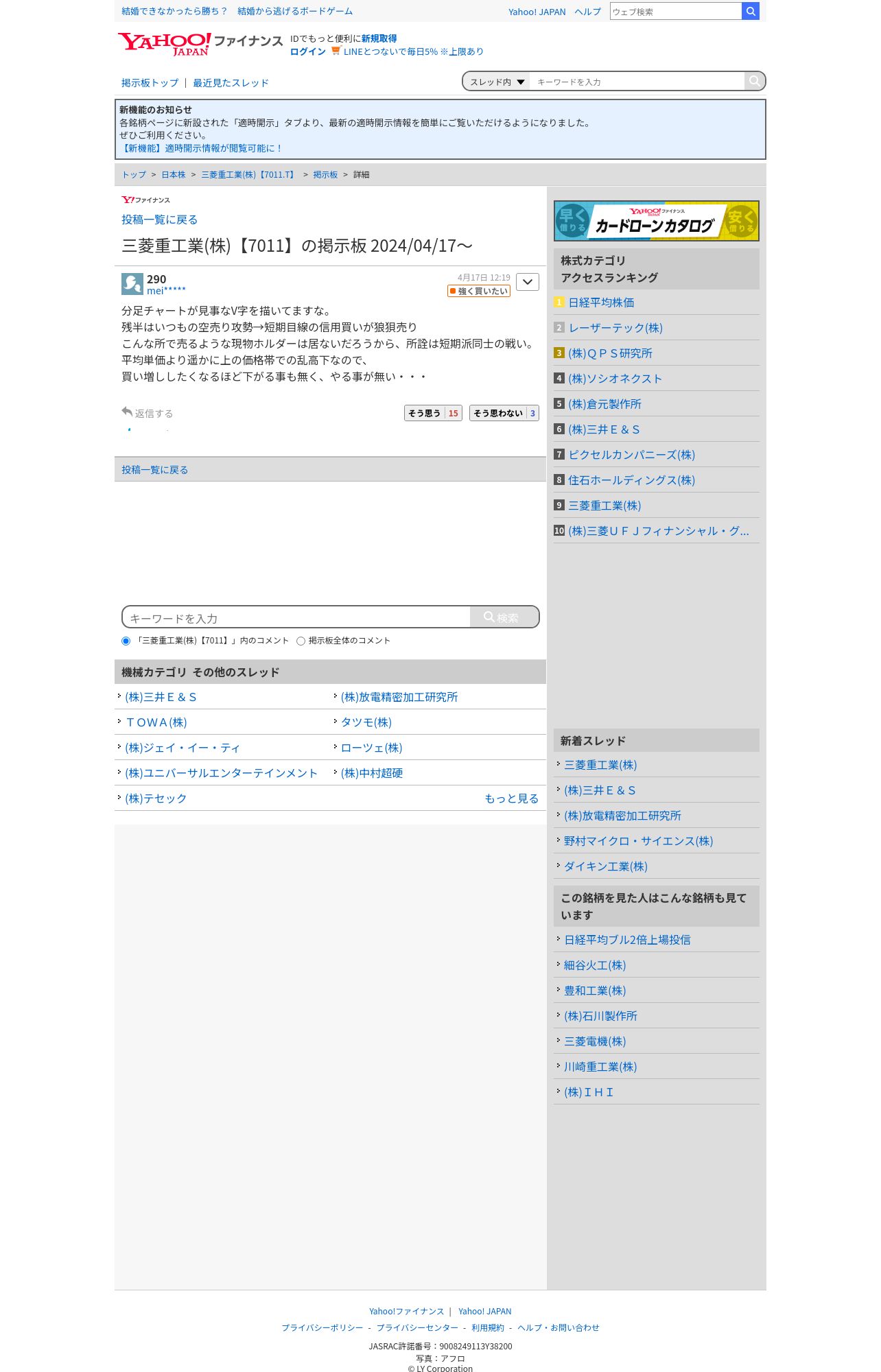Viewport: 881px width, 1372px height.
Task: Open 細谷火工(株) link
Action: tap(595, 965)
